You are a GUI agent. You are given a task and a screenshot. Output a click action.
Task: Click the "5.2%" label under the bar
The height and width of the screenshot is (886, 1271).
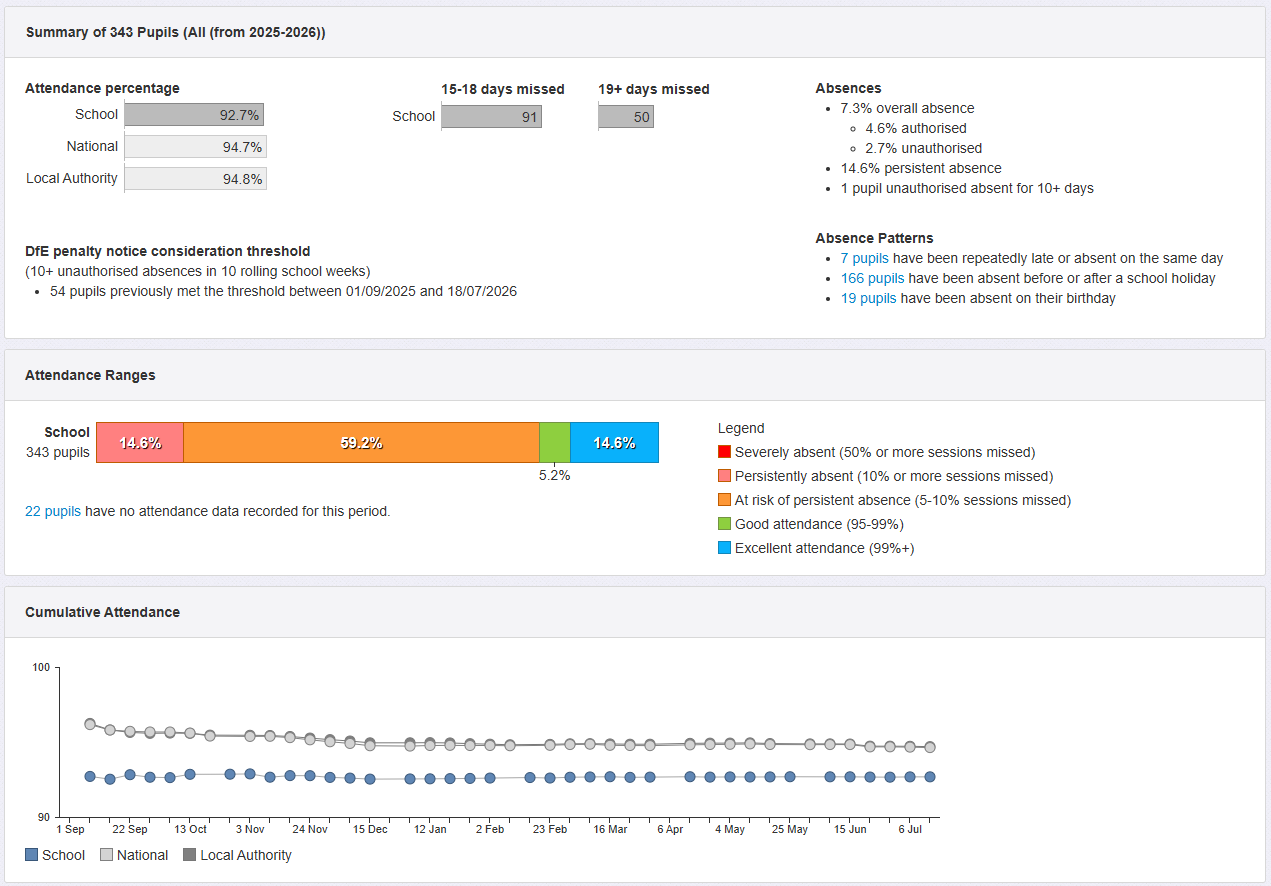point(554,476)
